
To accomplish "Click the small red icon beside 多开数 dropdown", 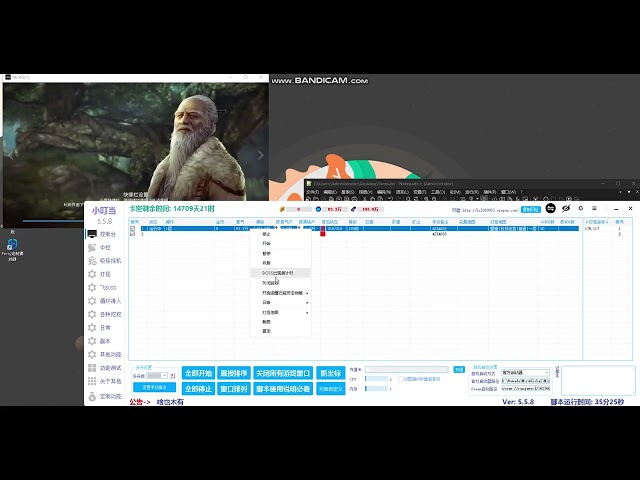I will (x=172, y=376).
